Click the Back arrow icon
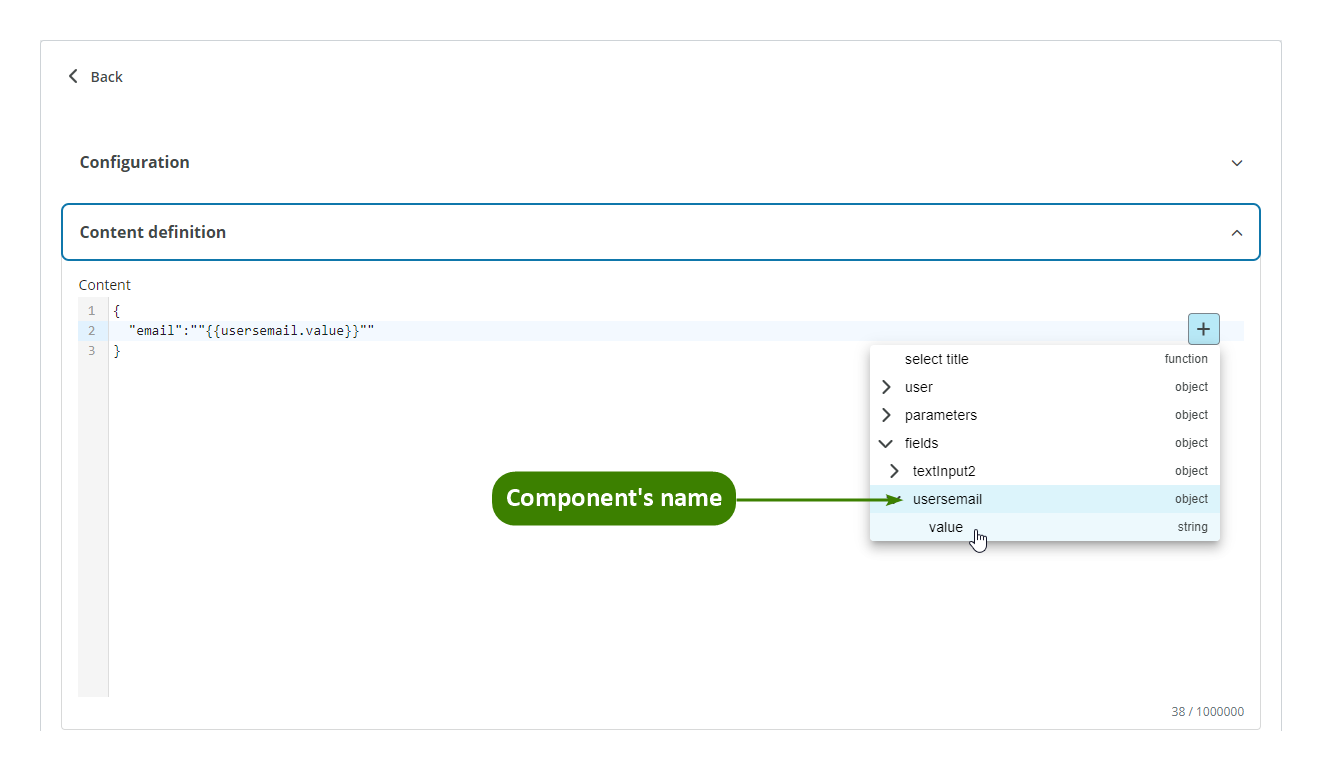The image size is (1322, 771). [x=73, y=77]
